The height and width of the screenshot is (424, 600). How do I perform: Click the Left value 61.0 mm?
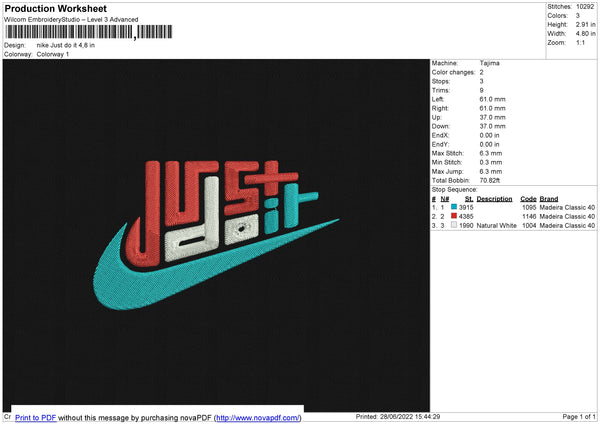pos(492,99)
